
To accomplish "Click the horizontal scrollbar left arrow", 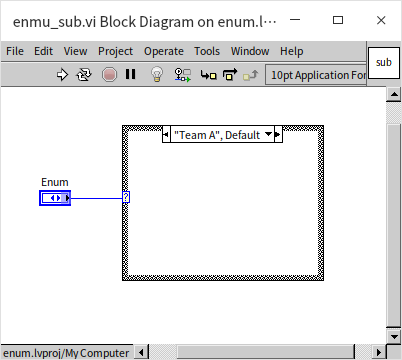I will click(141, 352).
